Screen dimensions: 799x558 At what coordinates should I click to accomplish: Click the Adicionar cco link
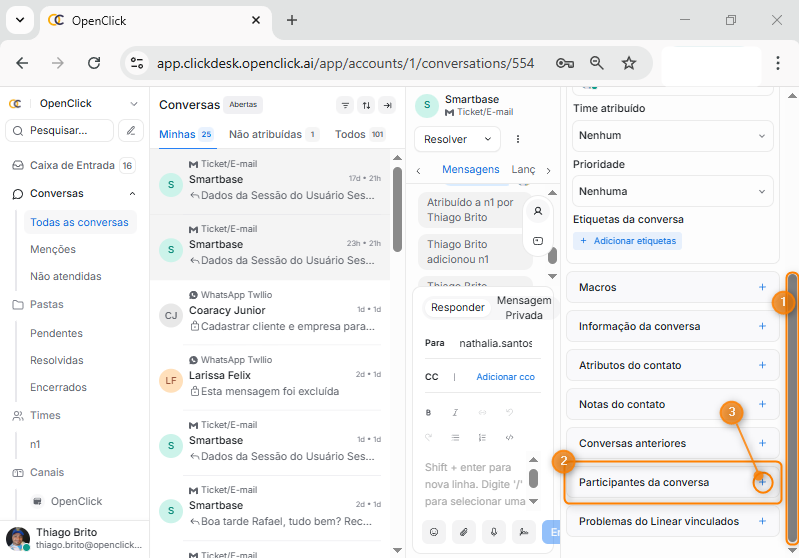[505, 377]
